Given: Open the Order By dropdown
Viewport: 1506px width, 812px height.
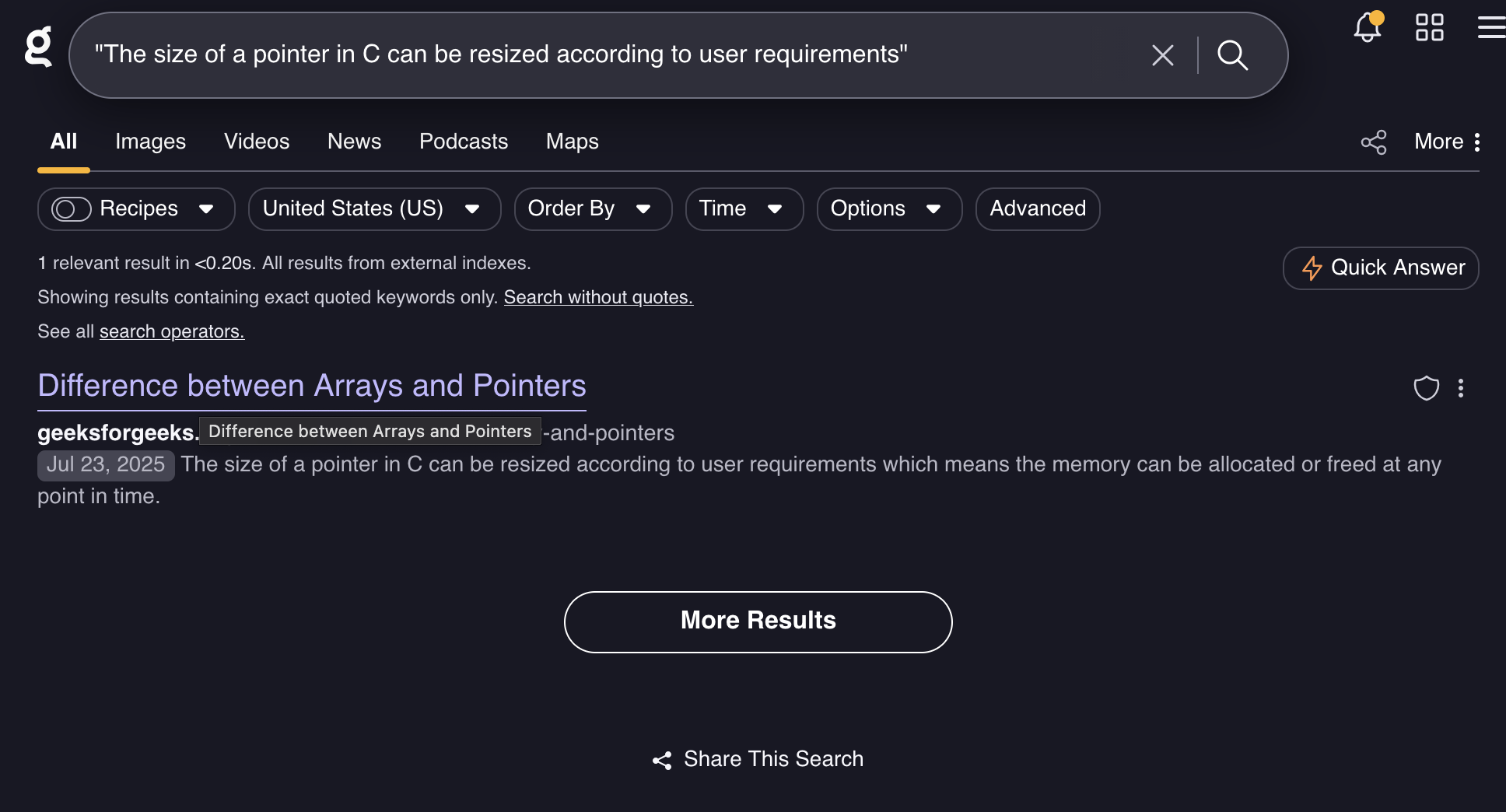Looking at the screenshot, I should (x=593, y=209).
